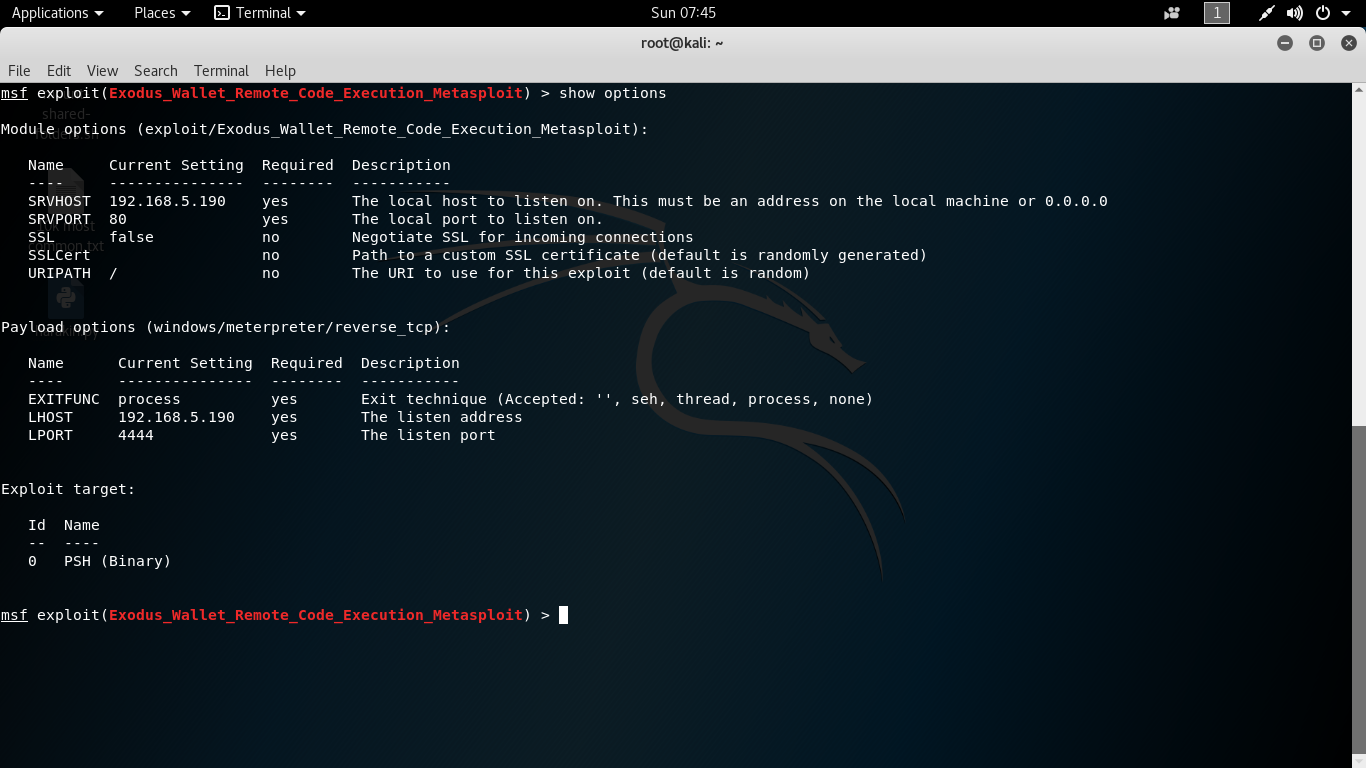Click the 'yes' Required value in SRVPORT row
Viewport: 1366px width, 768px height.
[275, 219]
